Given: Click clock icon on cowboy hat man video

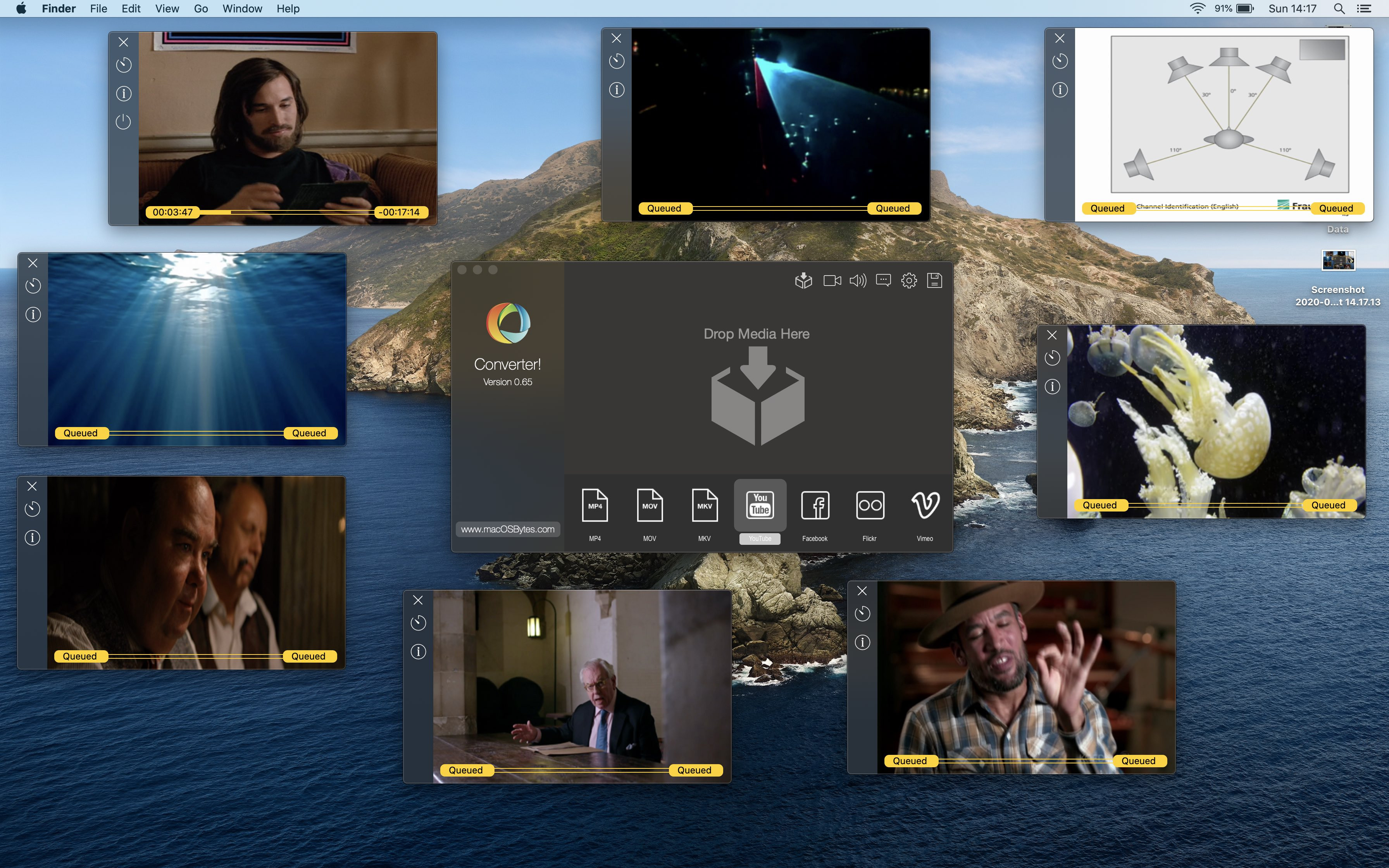Looking at the screenshot, I should point(862,614).
